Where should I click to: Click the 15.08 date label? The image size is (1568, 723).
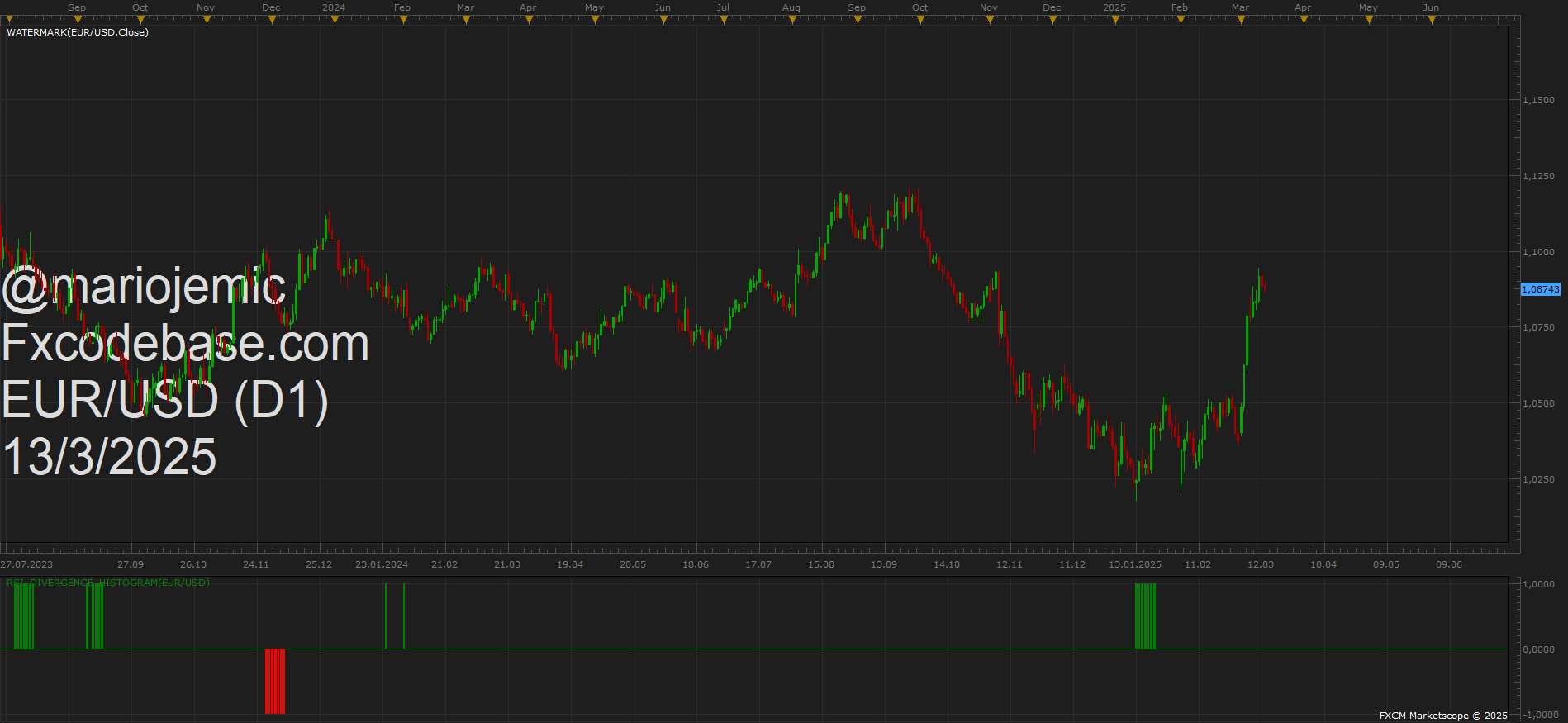click(x=821, y=564)
